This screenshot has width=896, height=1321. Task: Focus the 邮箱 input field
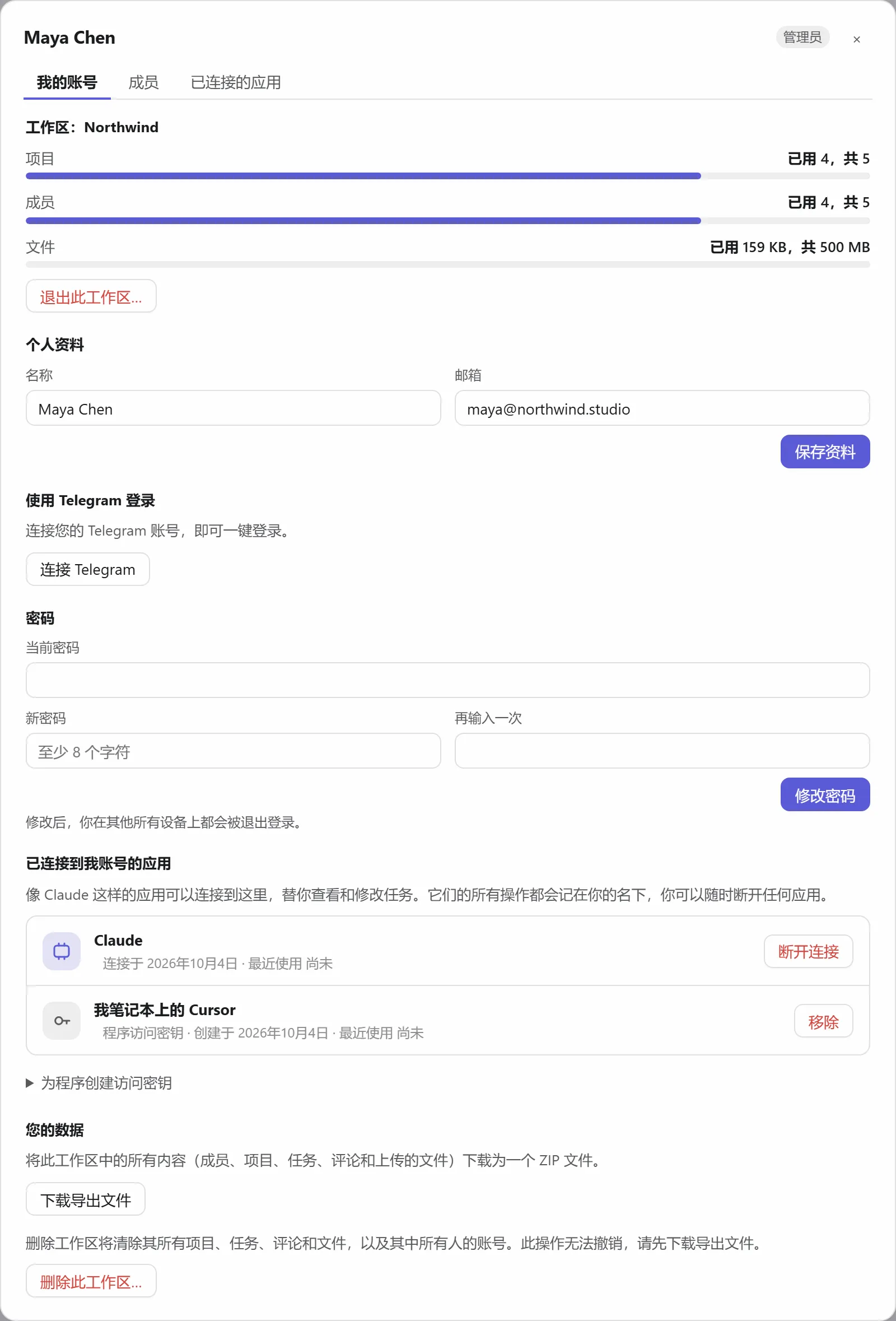[662, 408]
